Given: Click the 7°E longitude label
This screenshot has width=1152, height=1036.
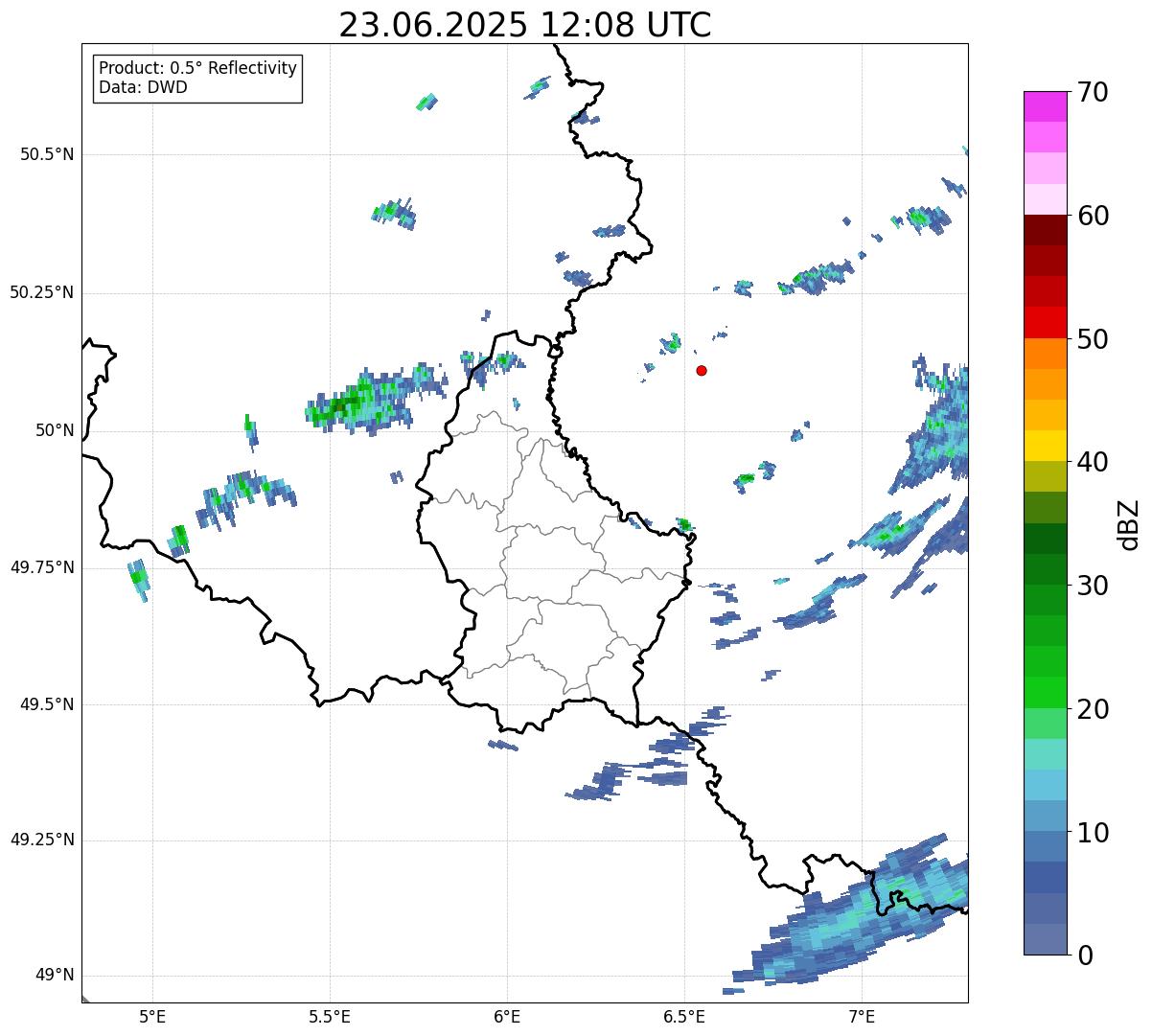Looking at the screenshot, I should coord(862,1017).
